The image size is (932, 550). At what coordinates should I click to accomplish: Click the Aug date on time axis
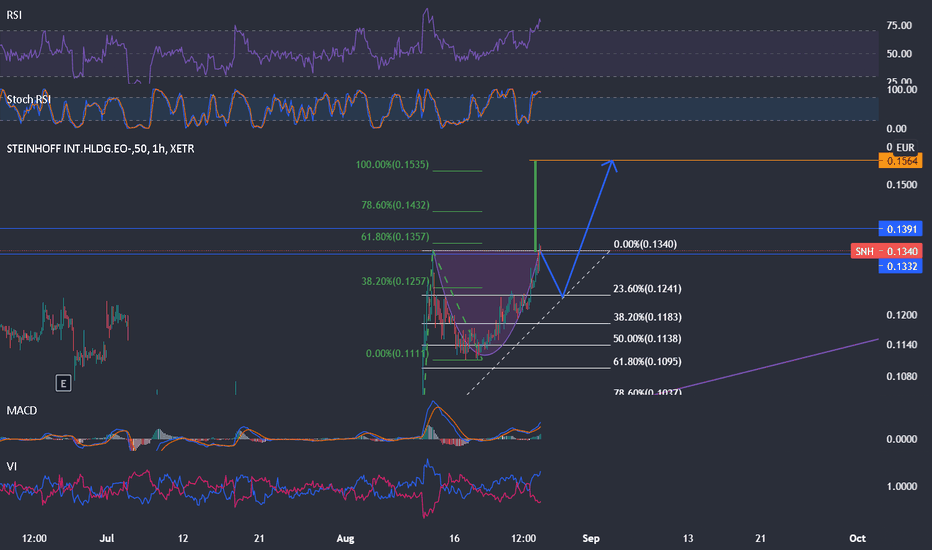tap(345, 538)
